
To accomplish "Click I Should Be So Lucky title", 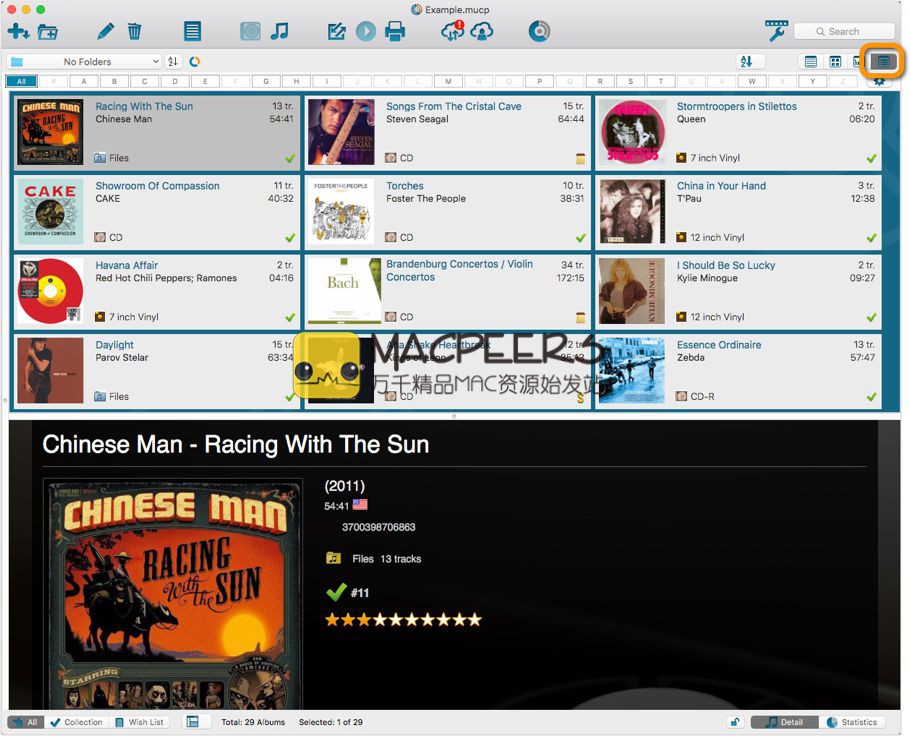I will click(725, 265).
